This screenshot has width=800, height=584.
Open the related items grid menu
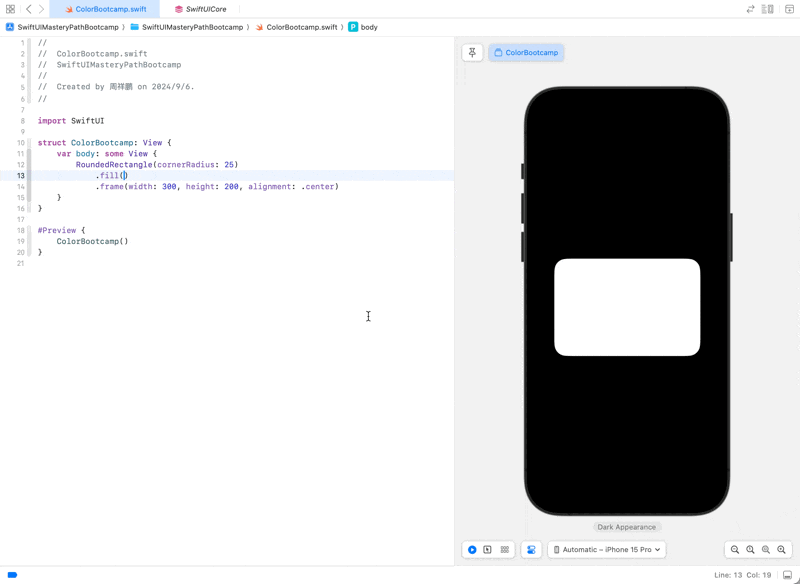pos(10,9)
